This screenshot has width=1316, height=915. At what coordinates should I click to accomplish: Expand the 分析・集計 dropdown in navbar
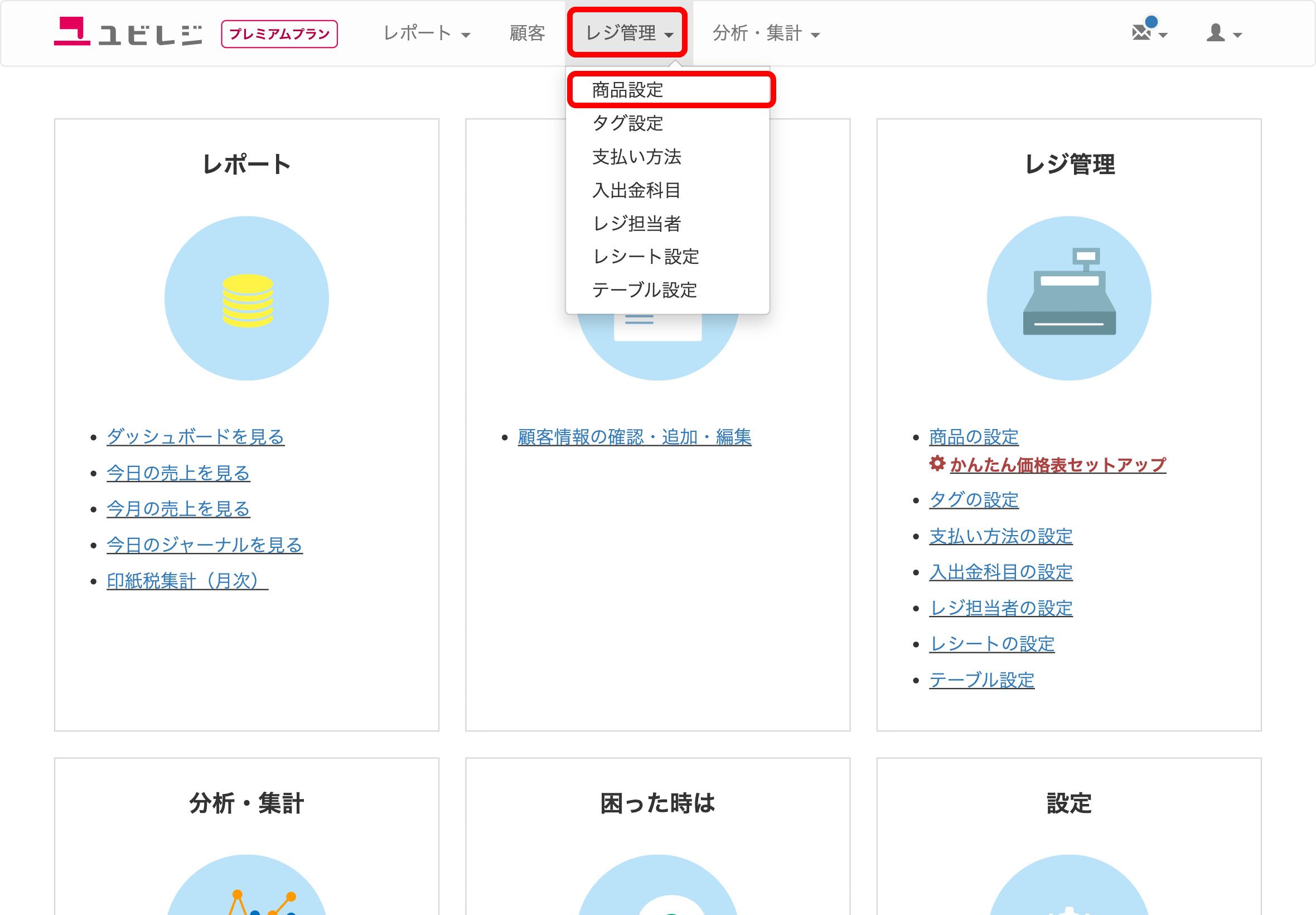(766, 33)
